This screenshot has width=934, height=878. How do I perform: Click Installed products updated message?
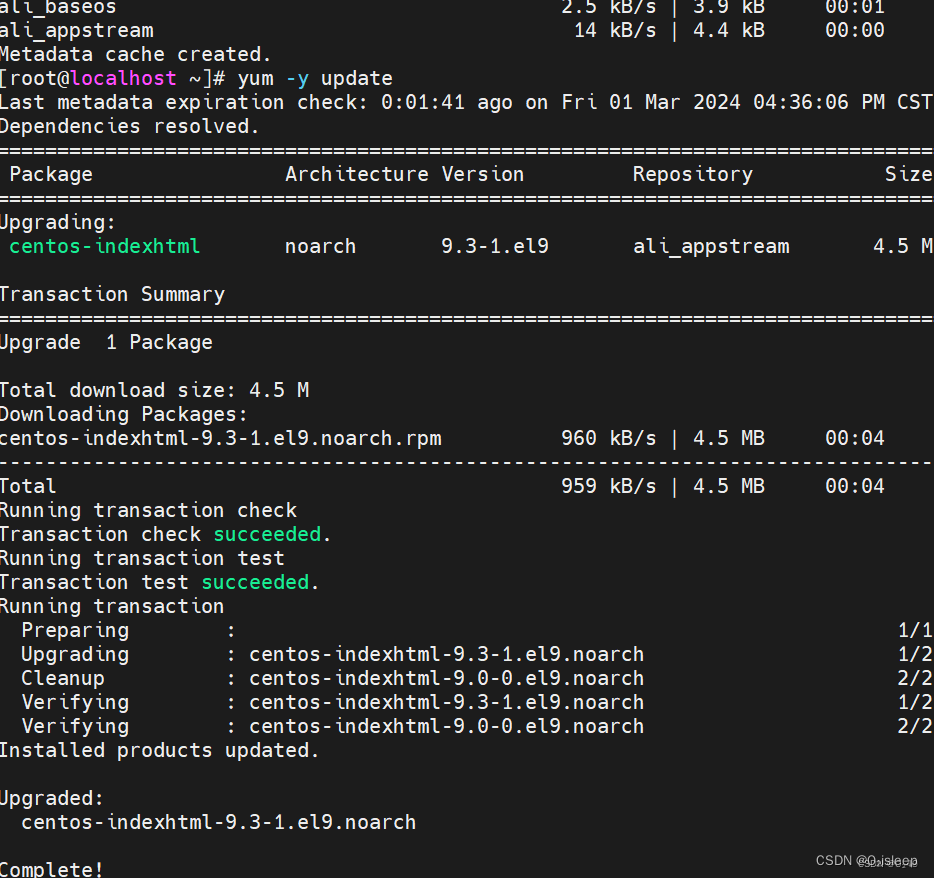point(159,751)
